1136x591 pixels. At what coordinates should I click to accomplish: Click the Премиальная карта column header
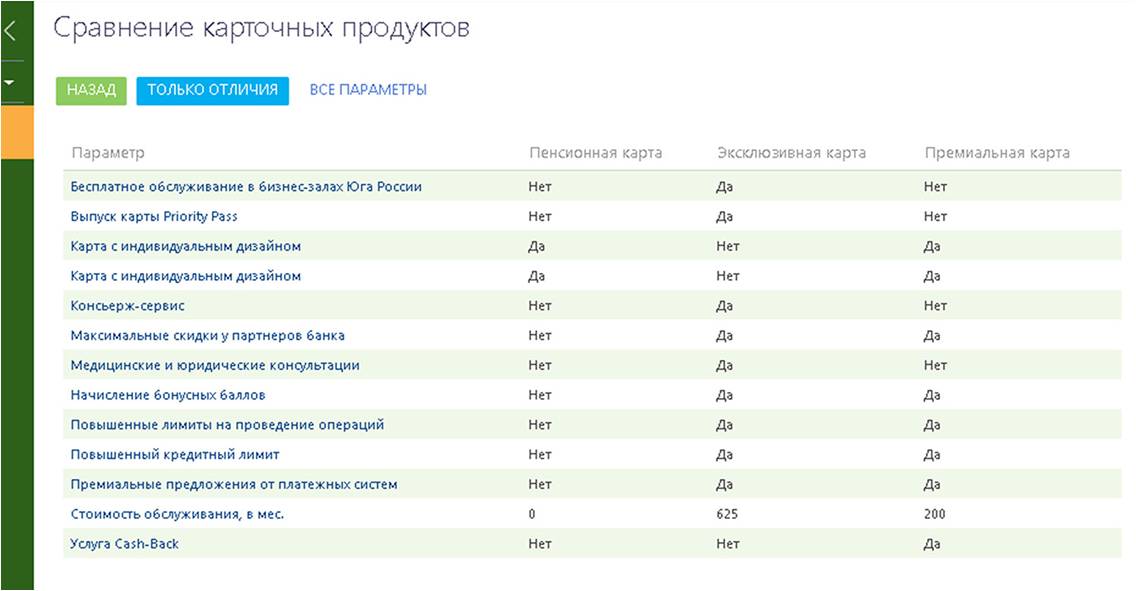pos(997,153)
